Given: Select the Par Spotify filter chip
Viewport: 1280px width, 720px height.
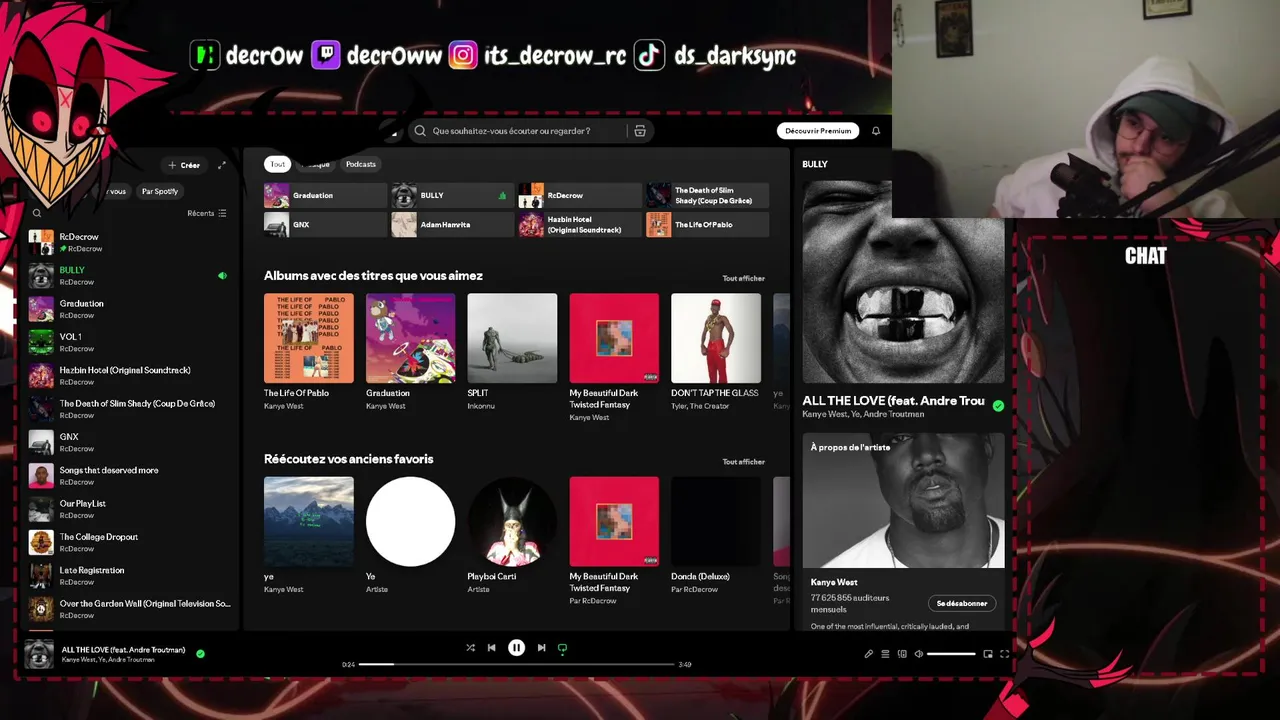Looking at the screenshot, I should coord(160,191).
